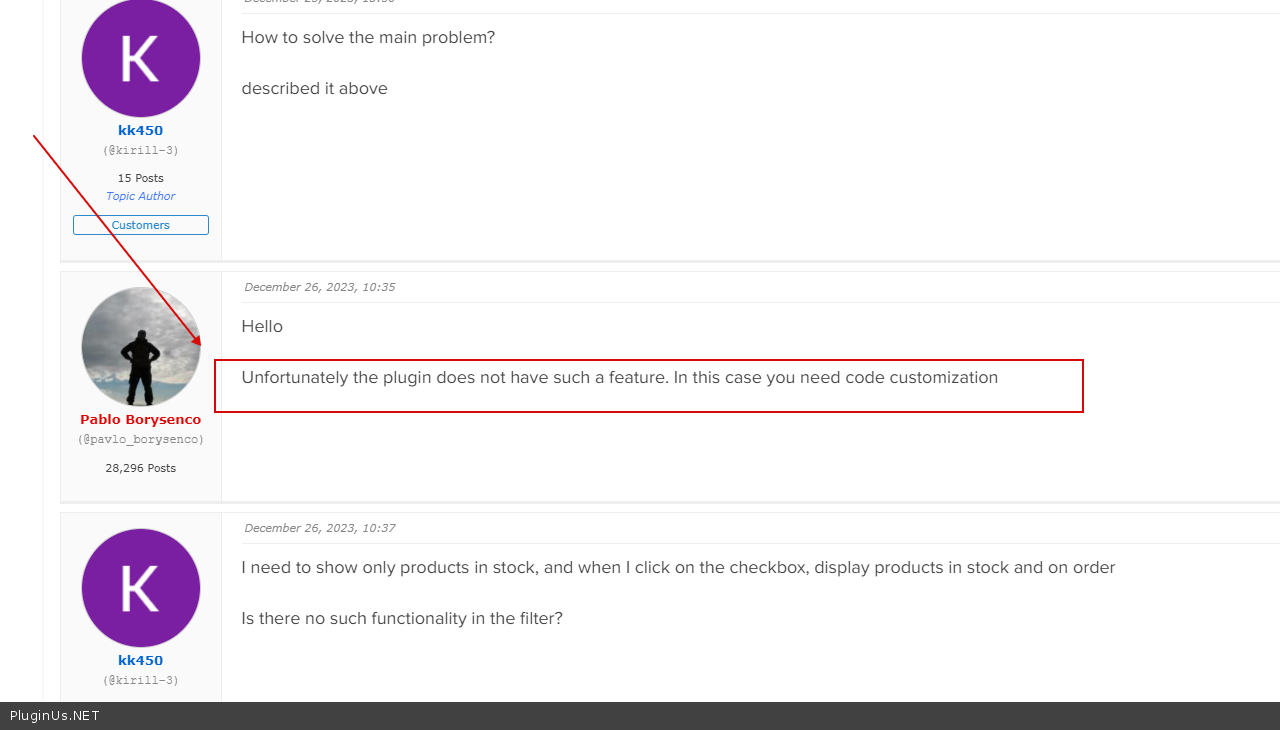The image size is (1280, 730).
Task: Click the purple K avatar in the 10:37 post
Action: 140,588
